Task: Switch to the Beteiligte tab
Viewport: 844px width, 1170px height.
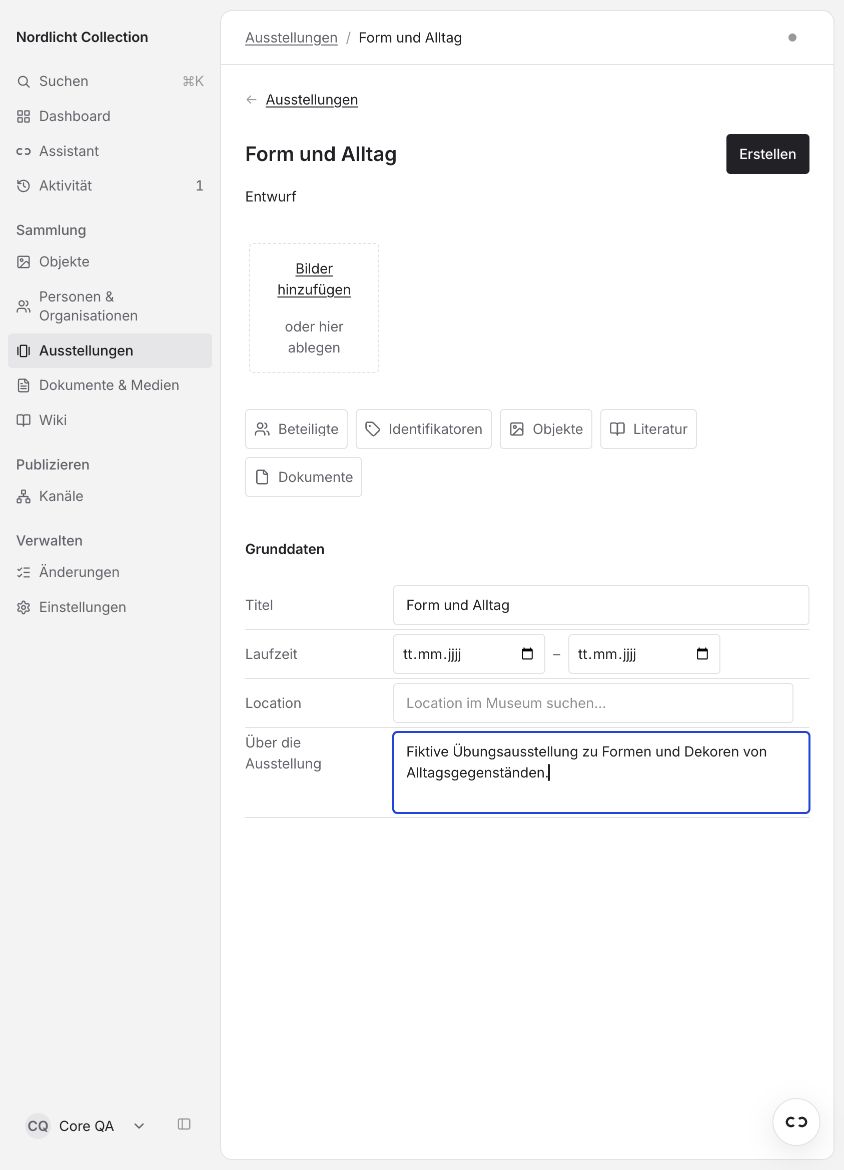Action: 296,429
